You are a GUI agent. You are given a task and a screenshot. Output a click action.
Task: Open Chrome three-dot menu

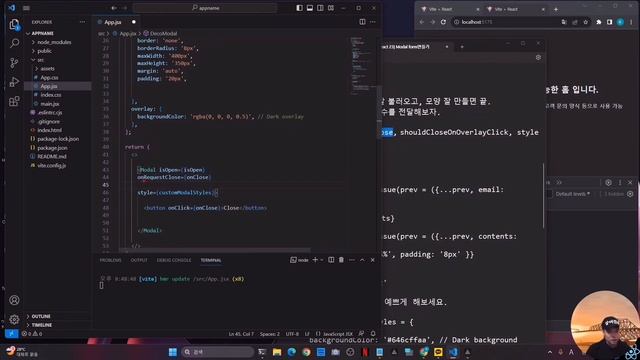631,22
